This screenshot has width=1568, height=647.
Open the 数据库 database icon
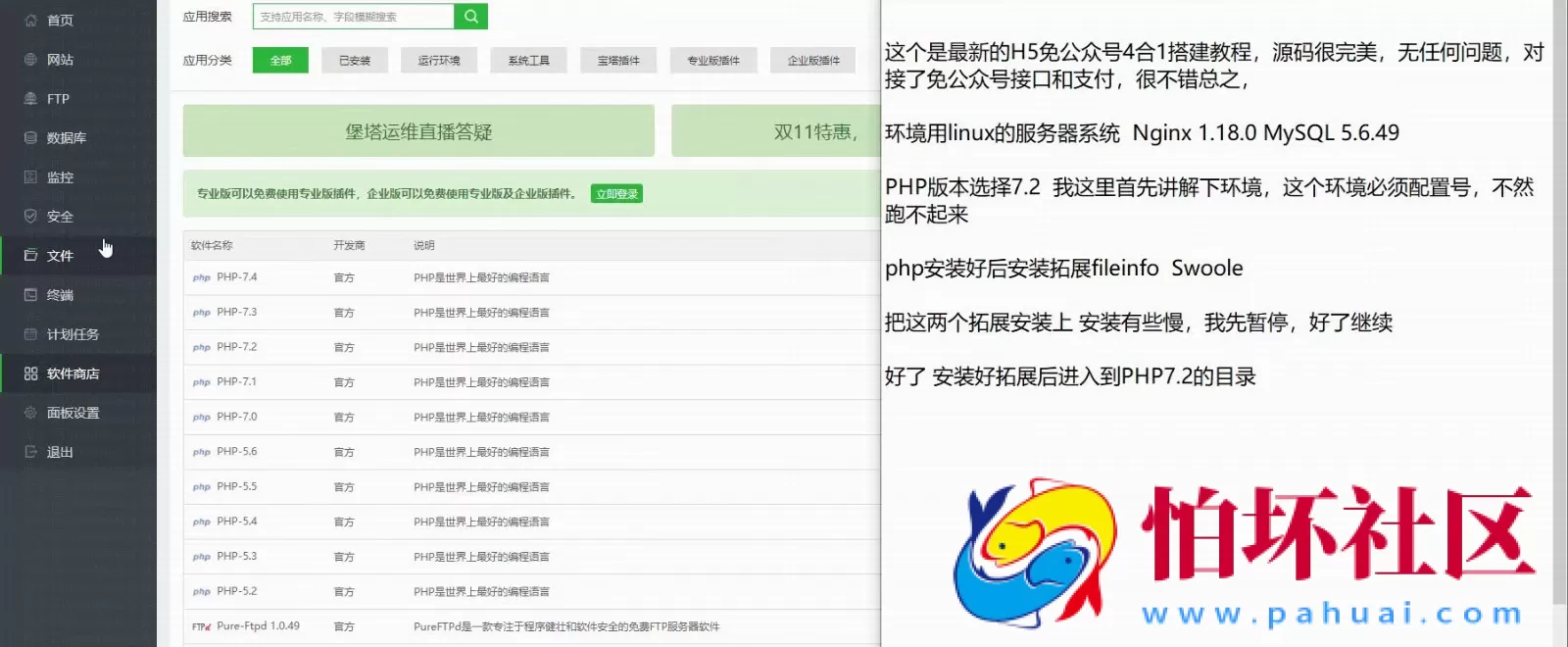(x=30, y=137)
